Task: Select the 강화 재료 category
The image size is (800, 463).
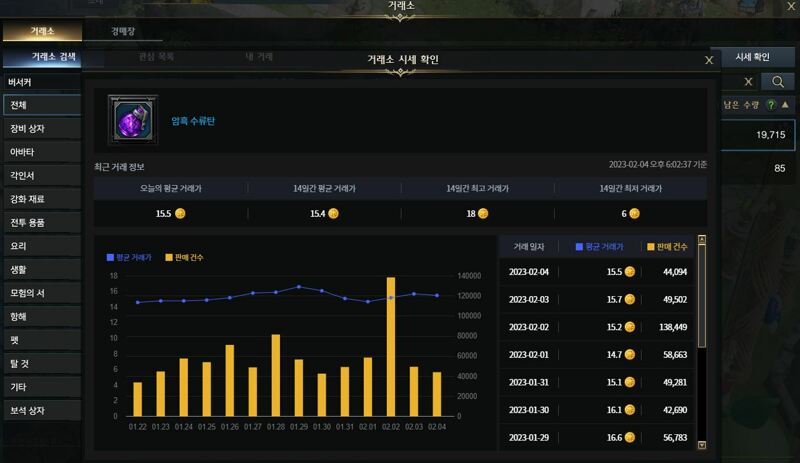Action: click(42, 199)
